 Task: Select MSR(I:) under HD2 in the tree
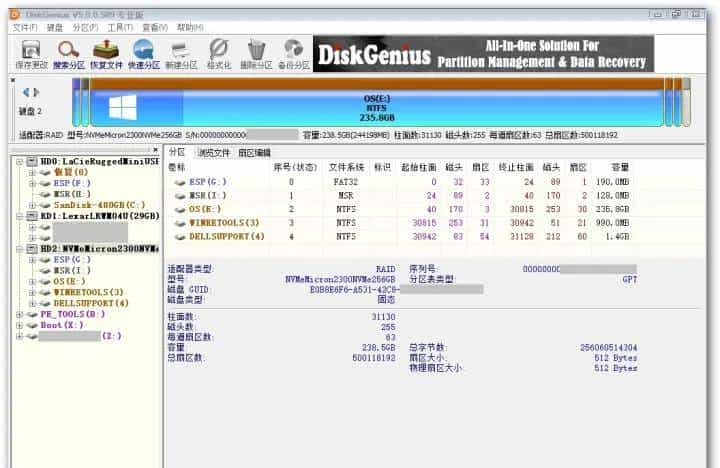tap(72, 271)
